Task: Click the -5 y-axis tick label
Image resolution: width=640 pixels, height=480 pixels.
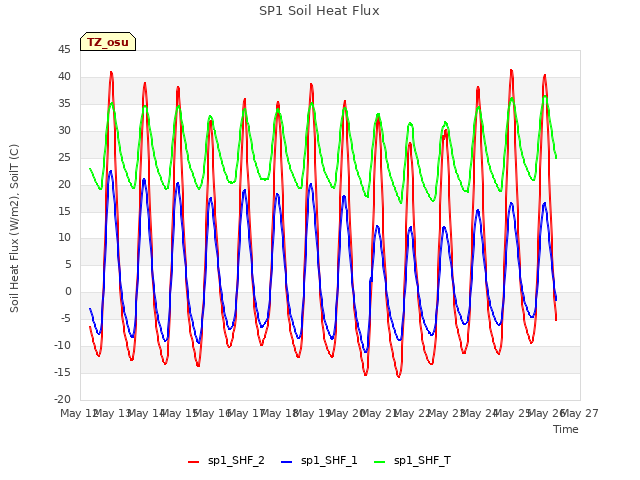Action: 67,319
